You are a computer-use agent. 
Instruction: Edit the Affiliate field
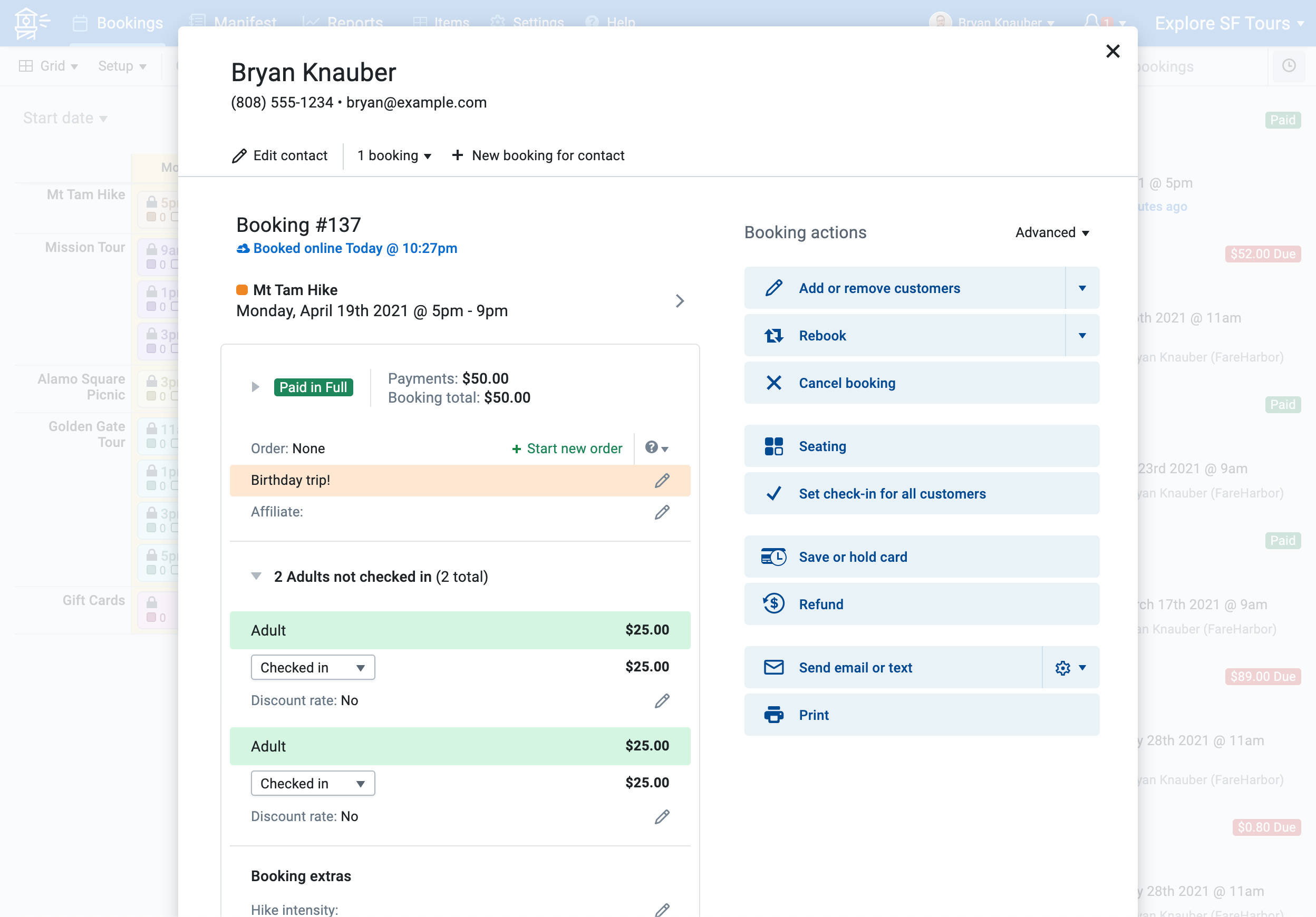[x=662, y=512]
